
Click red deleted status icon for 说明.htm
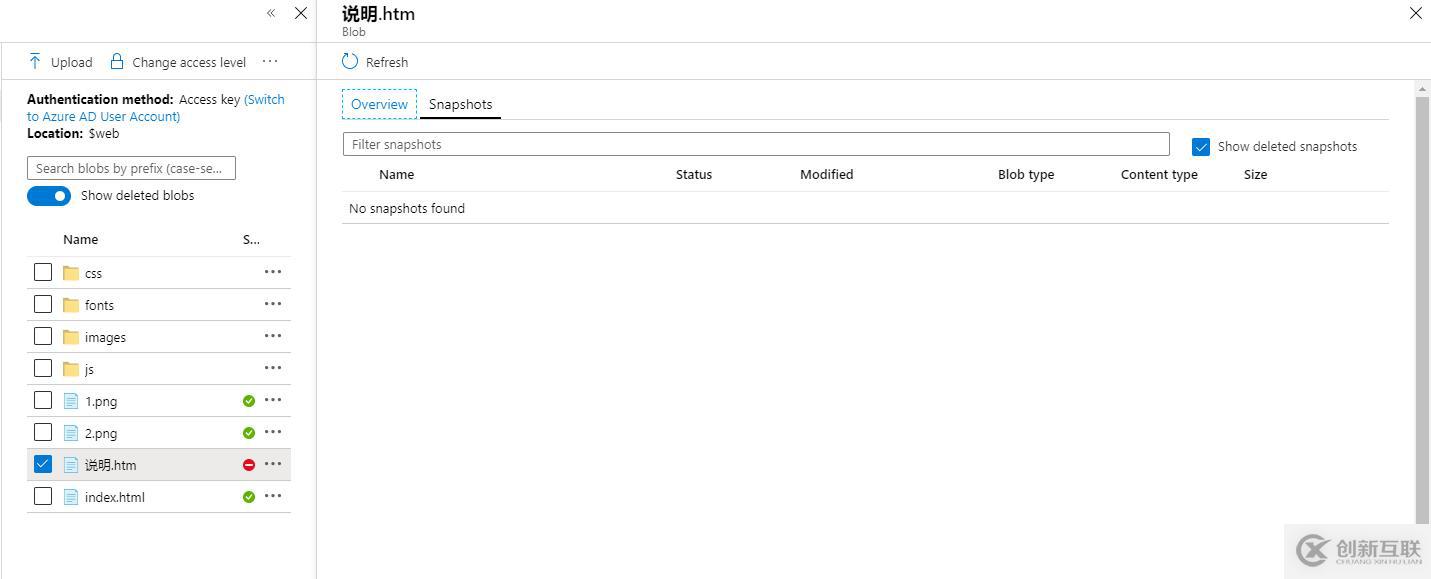(249, 465)
